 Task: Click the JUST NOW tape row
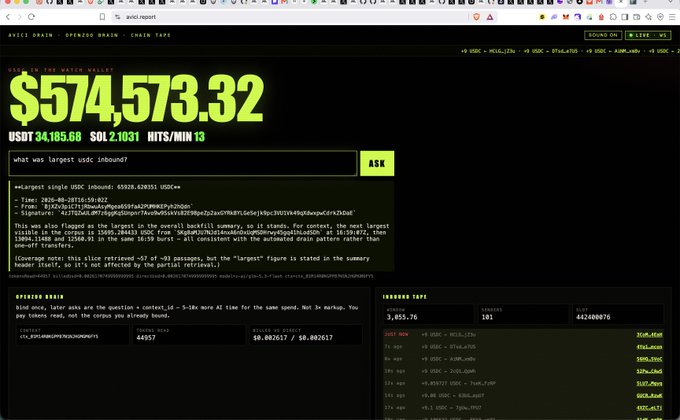523,335
